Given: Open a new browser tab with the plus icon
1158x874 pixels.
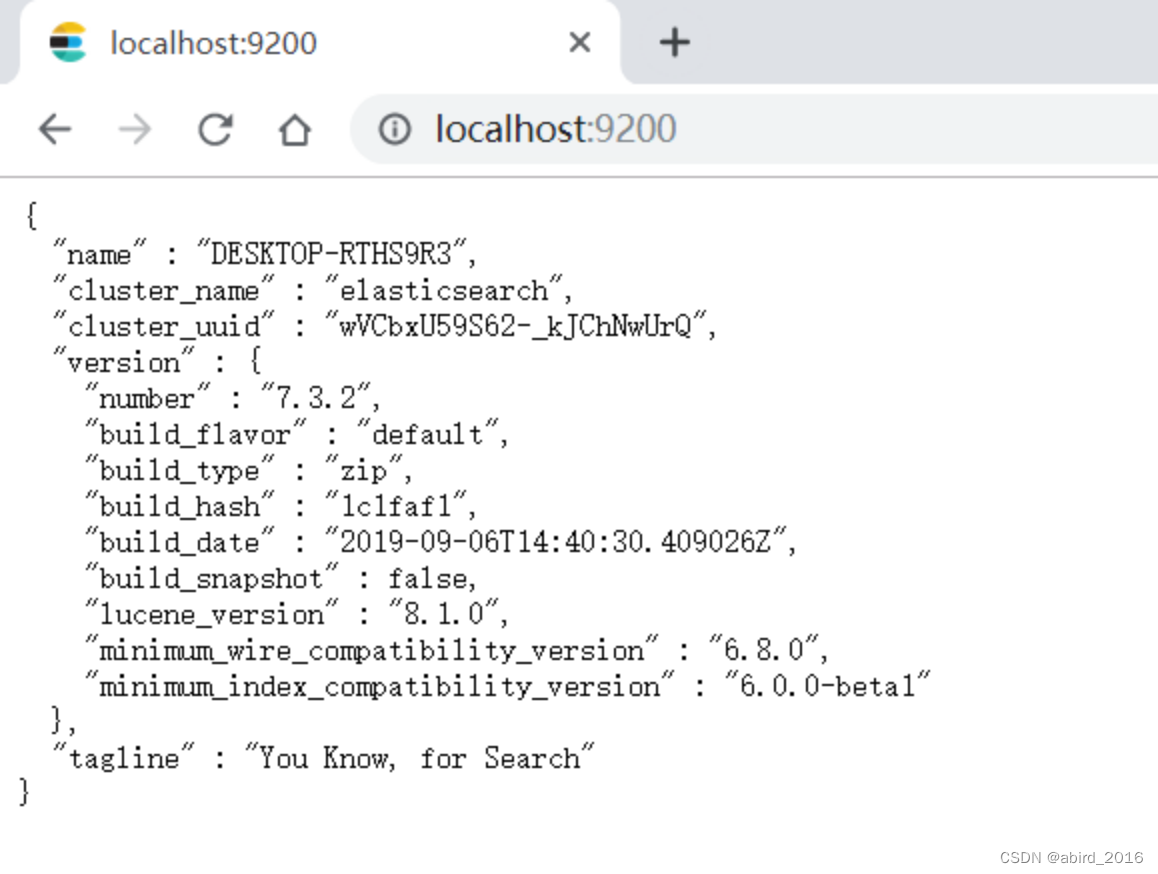Looking at the screenshot, I should [x=674, y=41].
